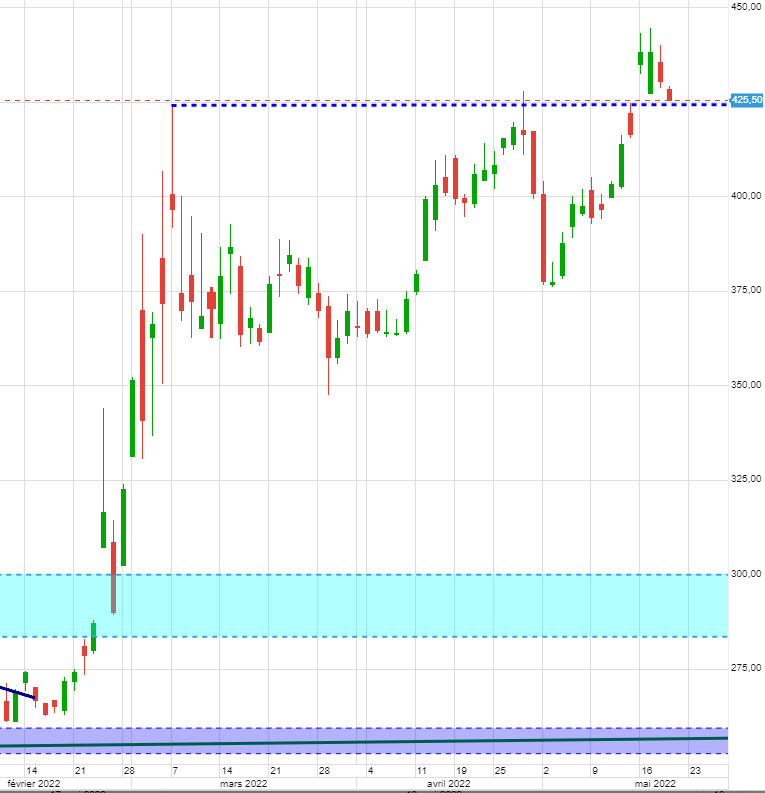
Task: Click the short dark blue trendline segment
Action: tap(20, 692)
